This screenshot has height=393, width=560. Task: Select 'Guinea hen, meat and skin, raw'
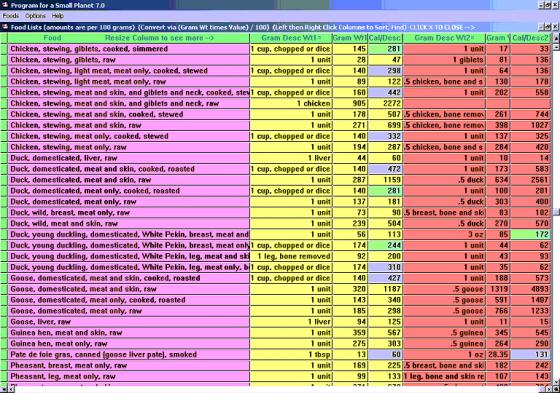(129, 333)
